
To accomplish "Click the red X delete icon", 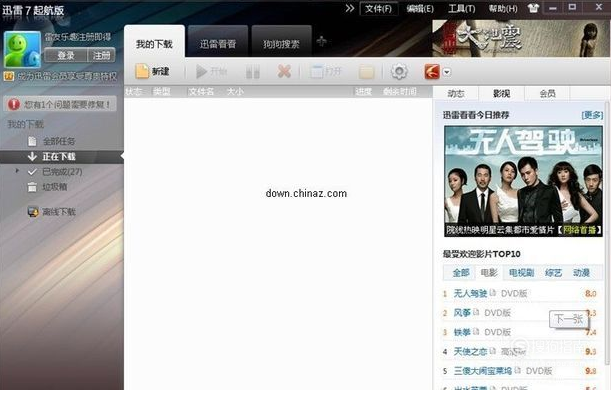I will [x=284, y=71].
